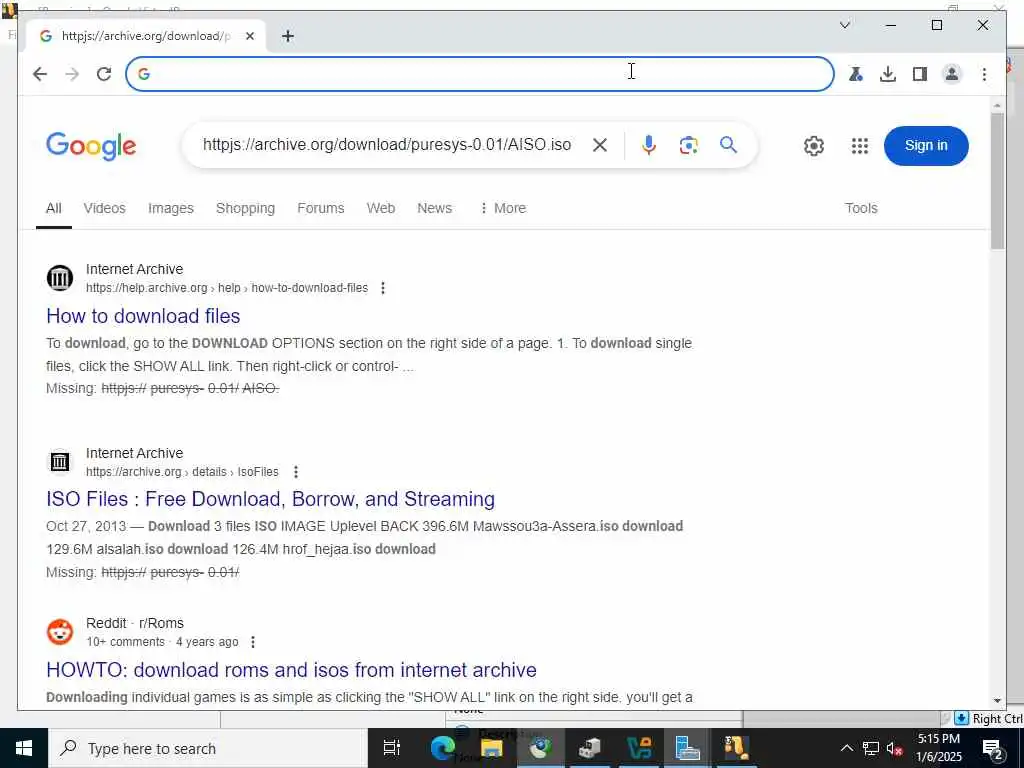The image size is (1024, 768).
Task: Open 'ISO Files : Free Download' result
Action: pyautogui.click(x=270, y=499)
